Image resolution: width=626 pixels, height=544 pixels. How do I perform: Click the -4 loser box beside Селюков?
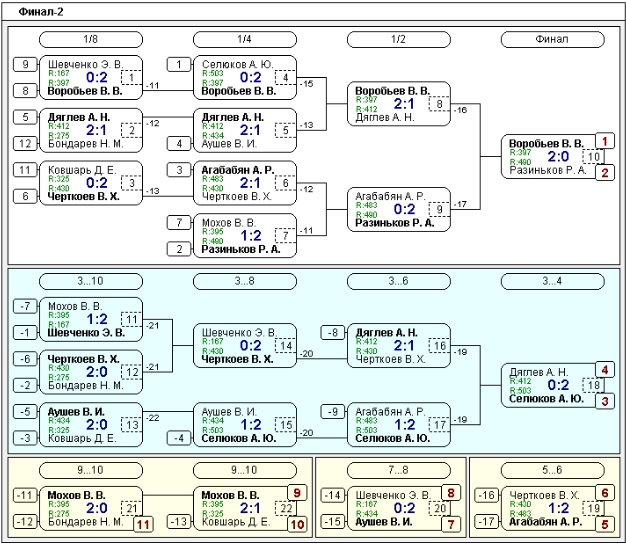[179, 438]
